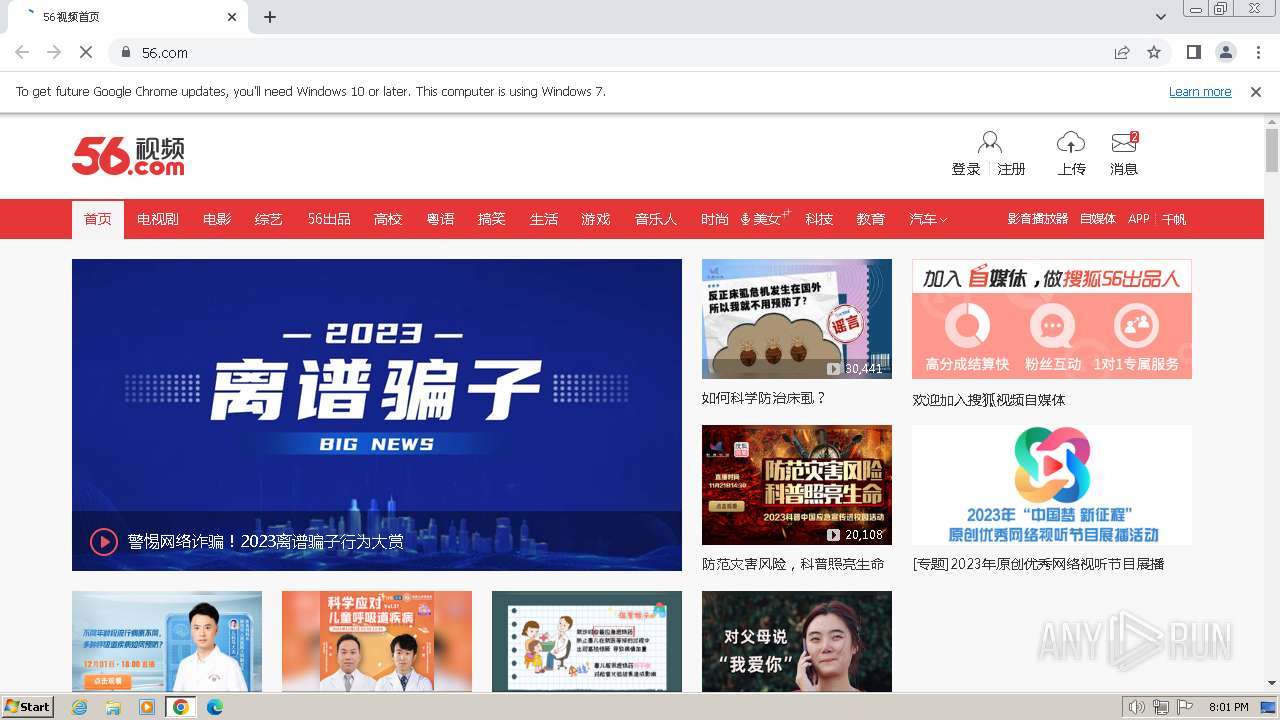Open File Explorer from the taskbar
The width and height of the screenshot is (1280, 720).
pos(113,707)
